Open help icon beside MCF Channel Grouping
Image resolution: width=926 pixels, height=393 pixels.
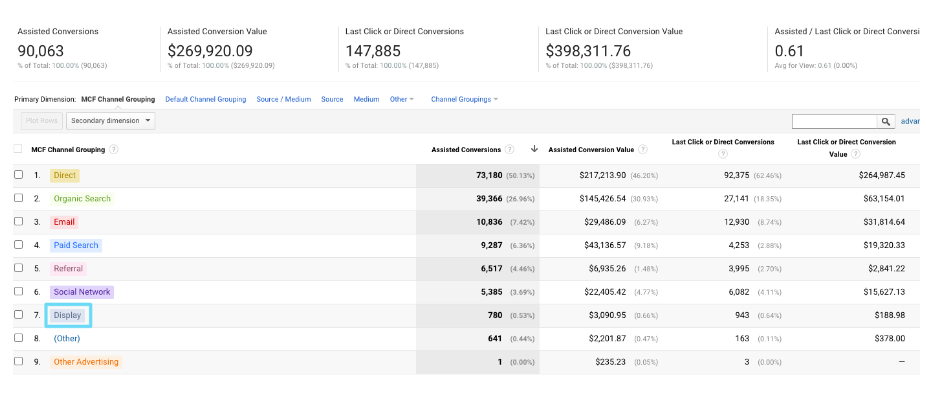(113, 150)
